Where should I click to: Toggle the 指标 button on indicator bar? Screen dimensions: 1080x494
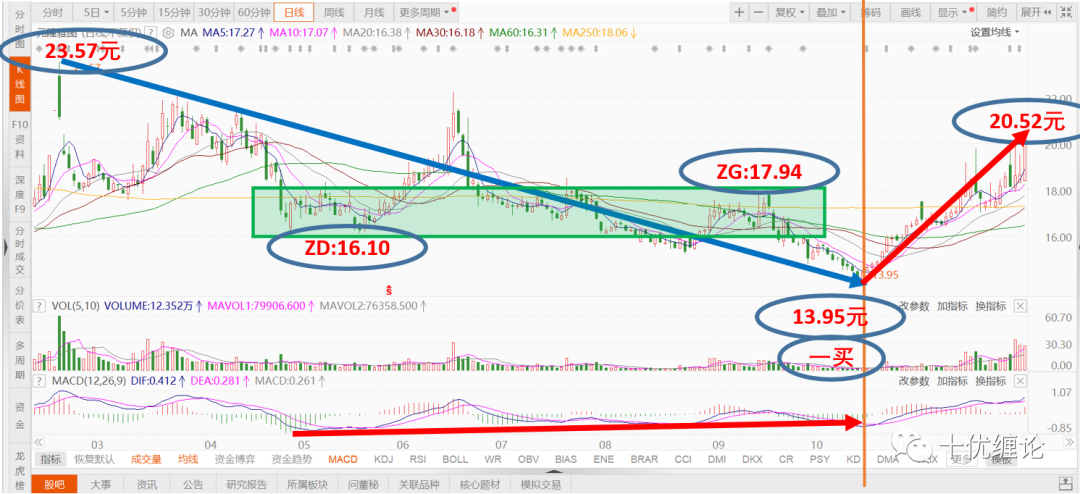pos(51,459)
